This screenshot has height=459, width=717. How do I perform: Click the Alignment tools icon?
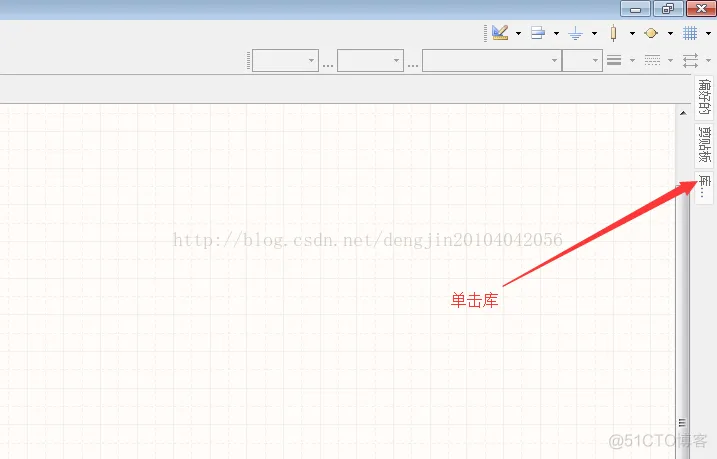tap(538, 33)
